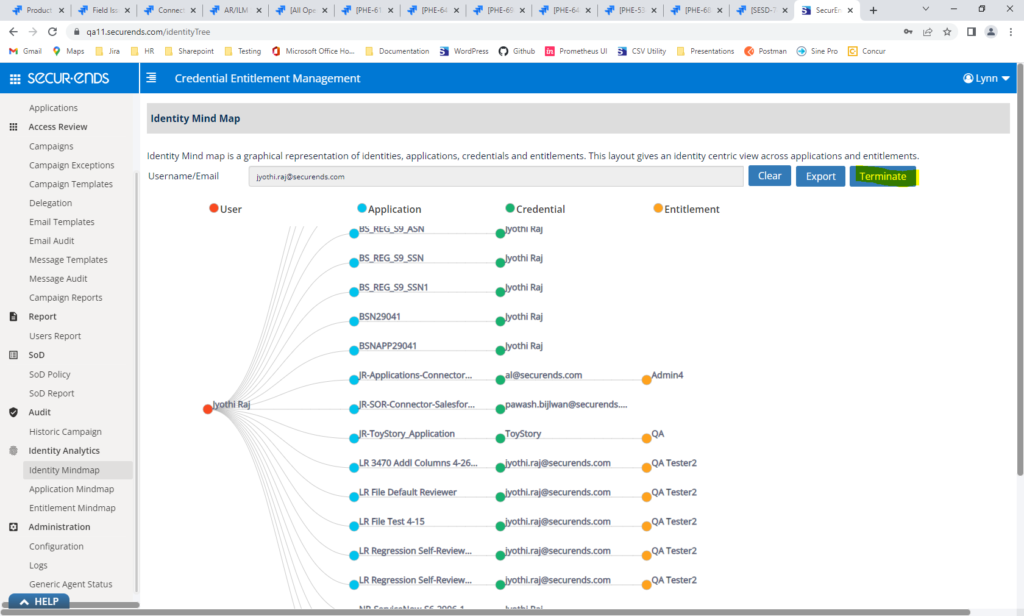Click the Terminate button
The height and width of the screenshot is (616, 1024).
(x=882, y=176)
